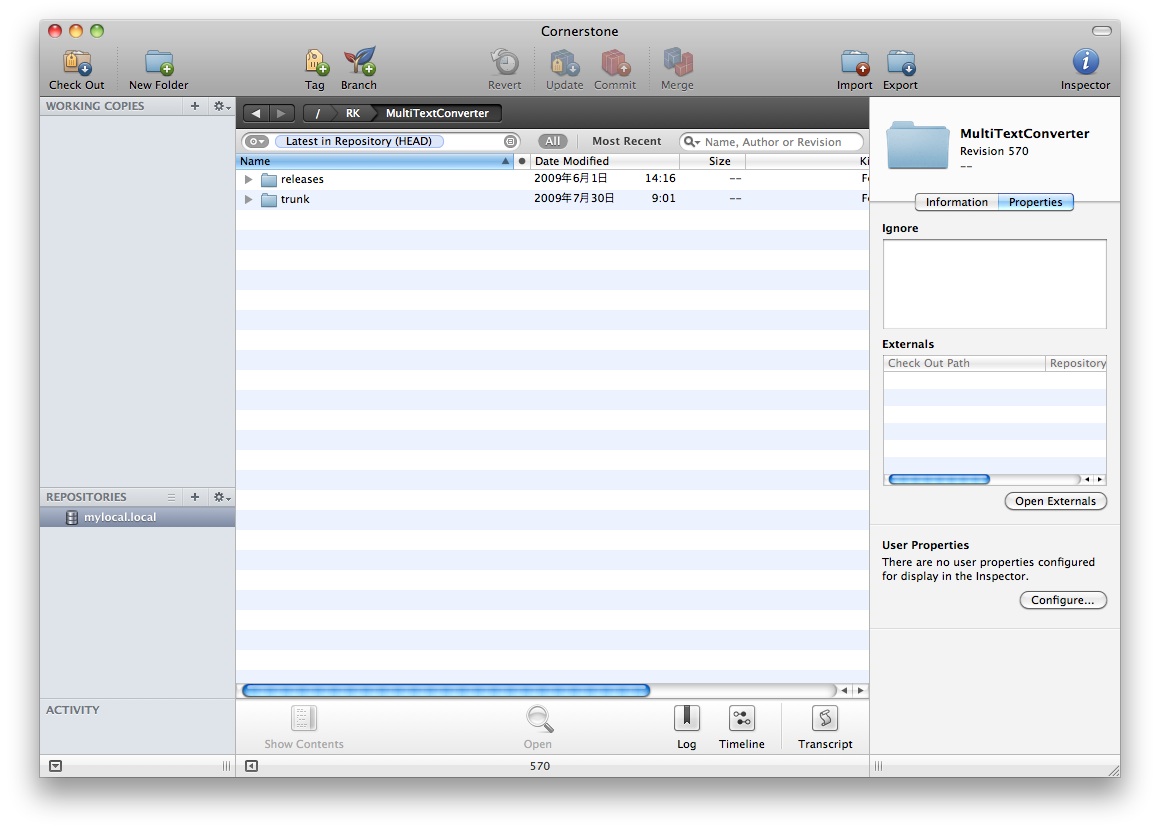Click the Configure... button

pos(1063,600)
